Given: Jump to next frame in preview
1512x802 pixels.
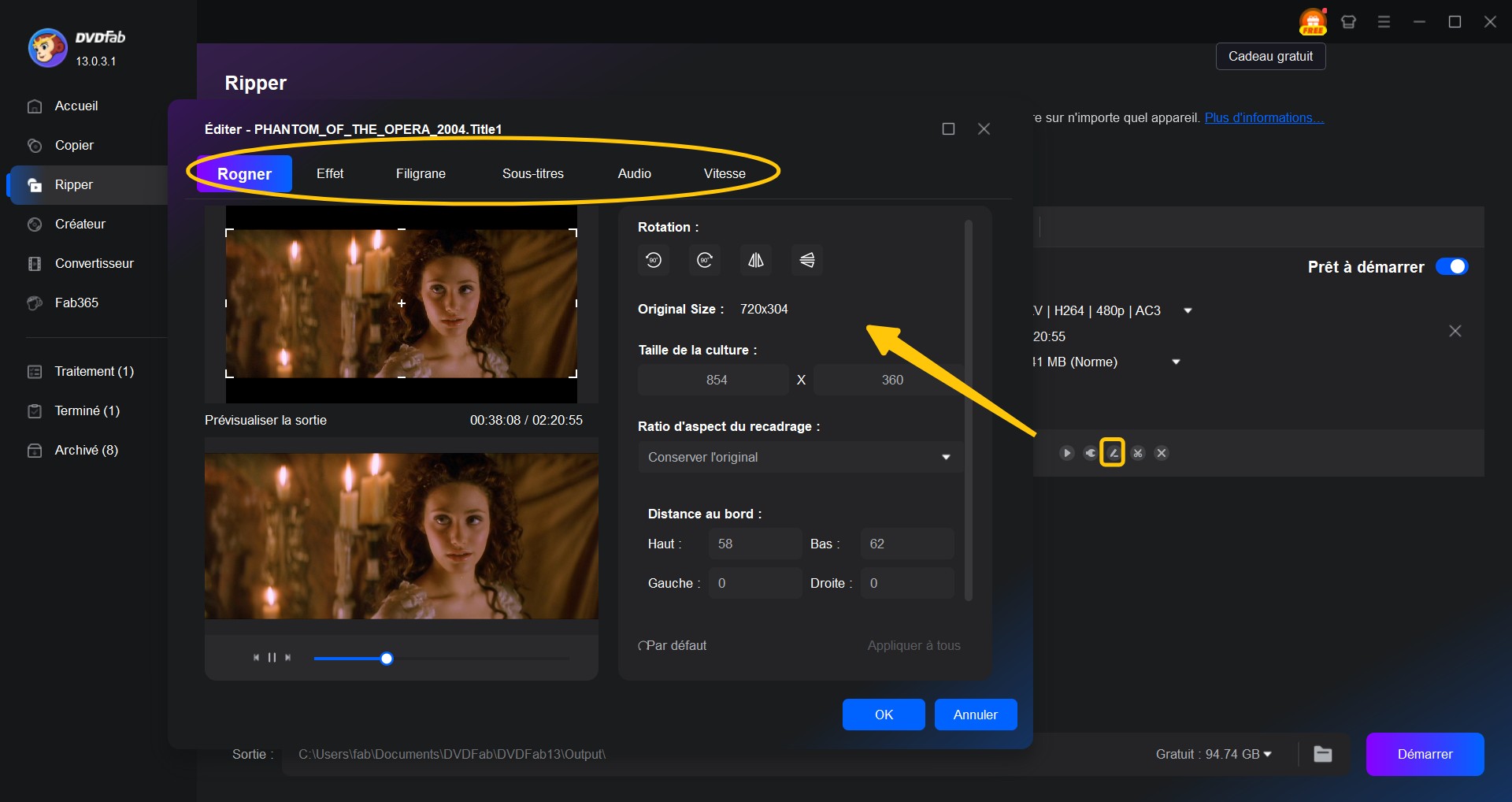Looking at the screenshot, I should pos(287,658).
